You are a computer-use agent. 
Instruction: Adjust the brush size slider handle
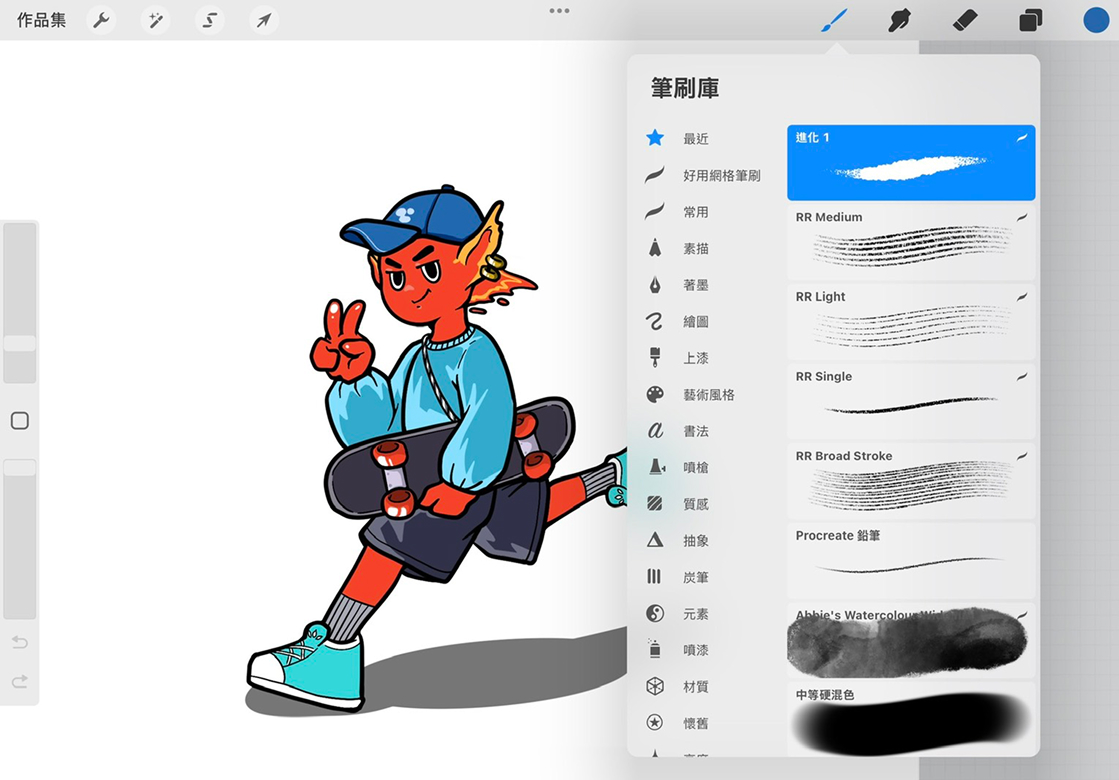click(x=20, y=343)
